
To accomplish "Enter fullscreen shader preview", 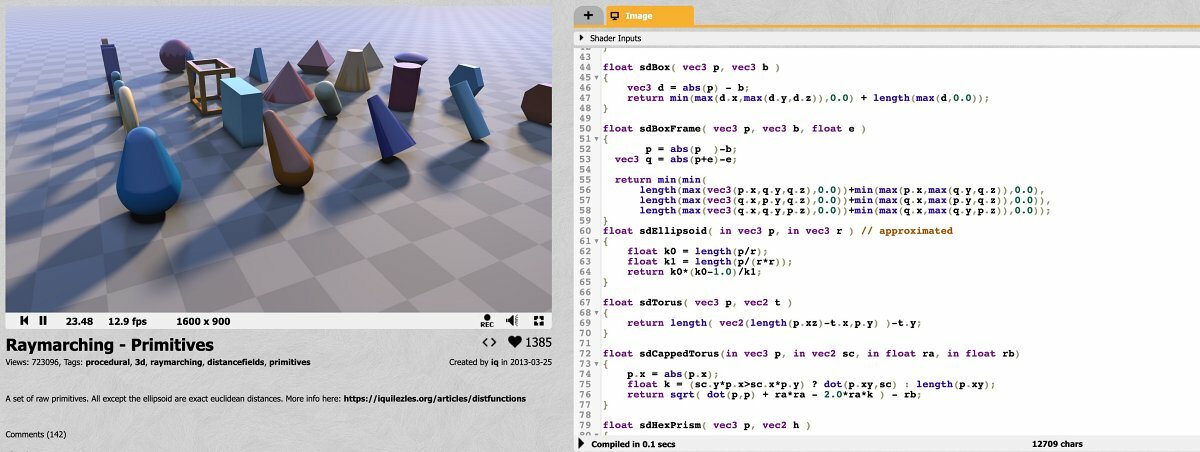I will [538, 321].
